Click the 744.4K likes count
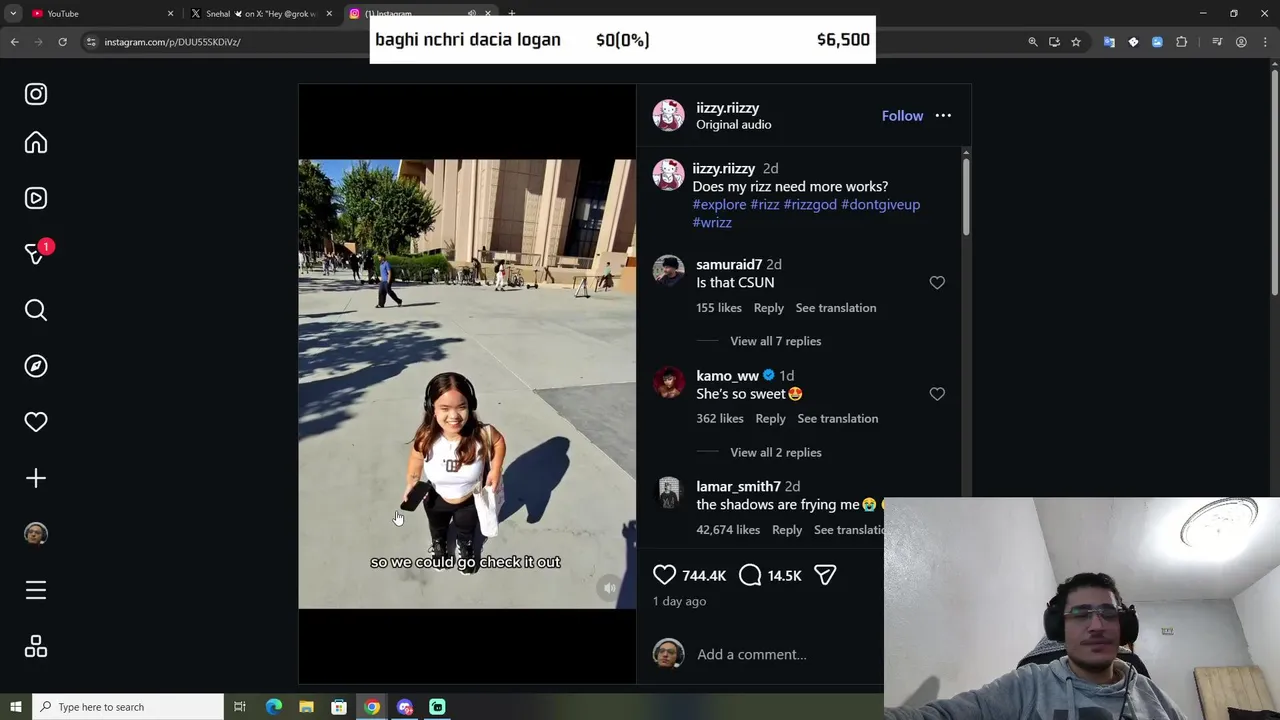 click(x=704, y=576)
